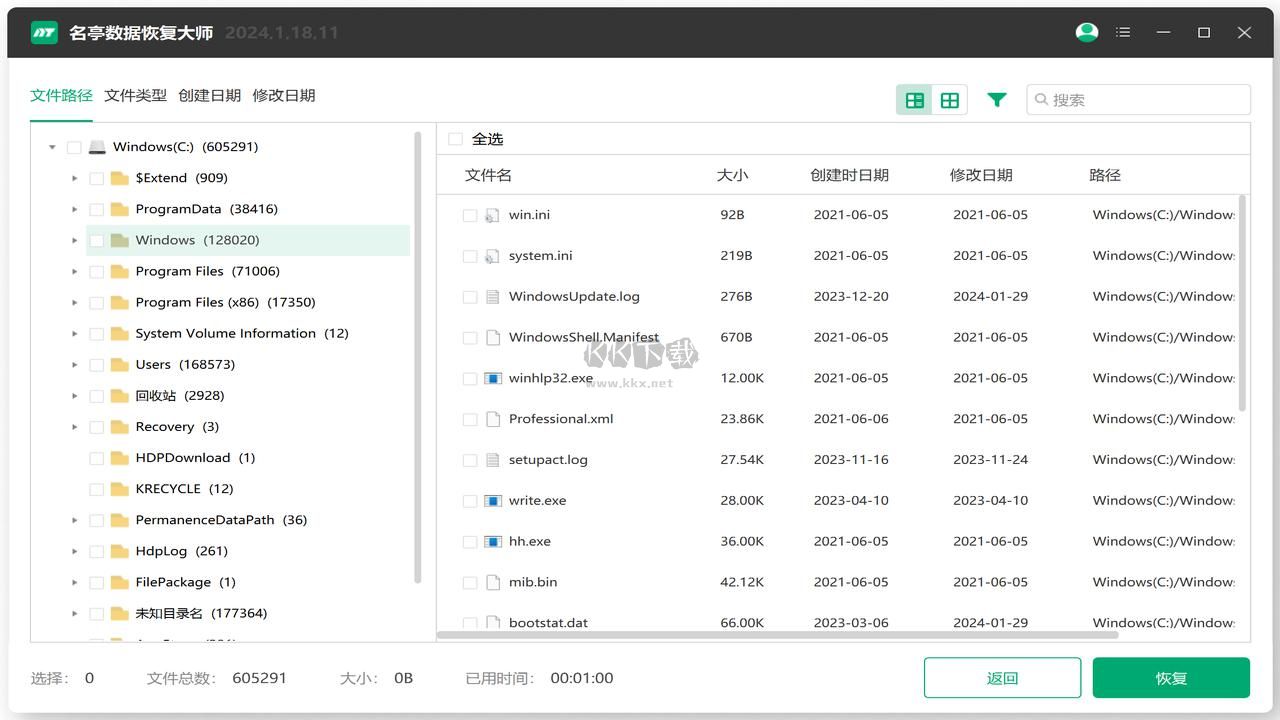Screen dimensions: 1280x720
Task: Click the Program Files (71006) folder icon
Action: (120, 271)
